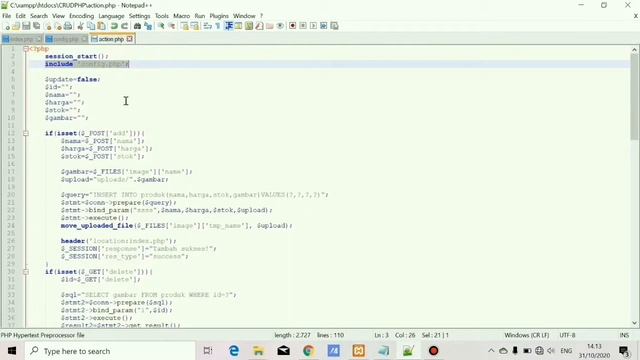640x360 pixels.
Task: Toggle synchronized vertical scrolling
Action: click(184, 26)
